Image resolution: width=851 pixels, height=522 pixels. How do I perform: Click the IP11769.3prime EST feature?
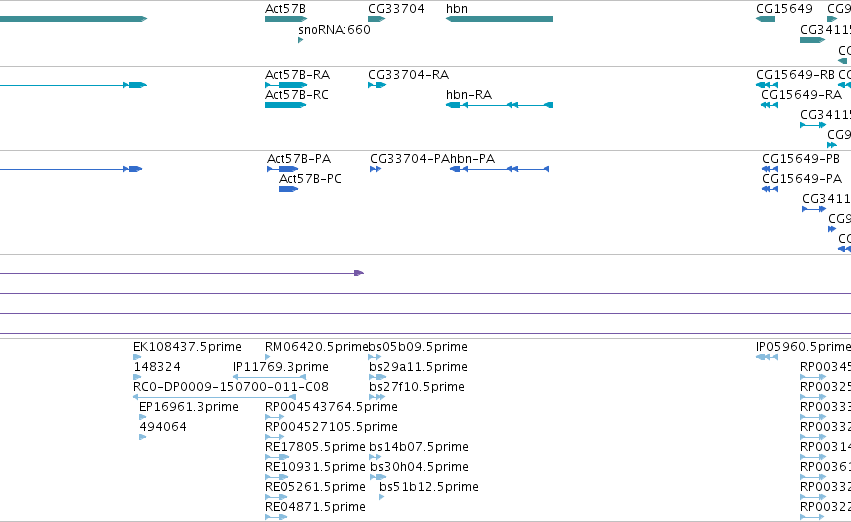point(269,377)
